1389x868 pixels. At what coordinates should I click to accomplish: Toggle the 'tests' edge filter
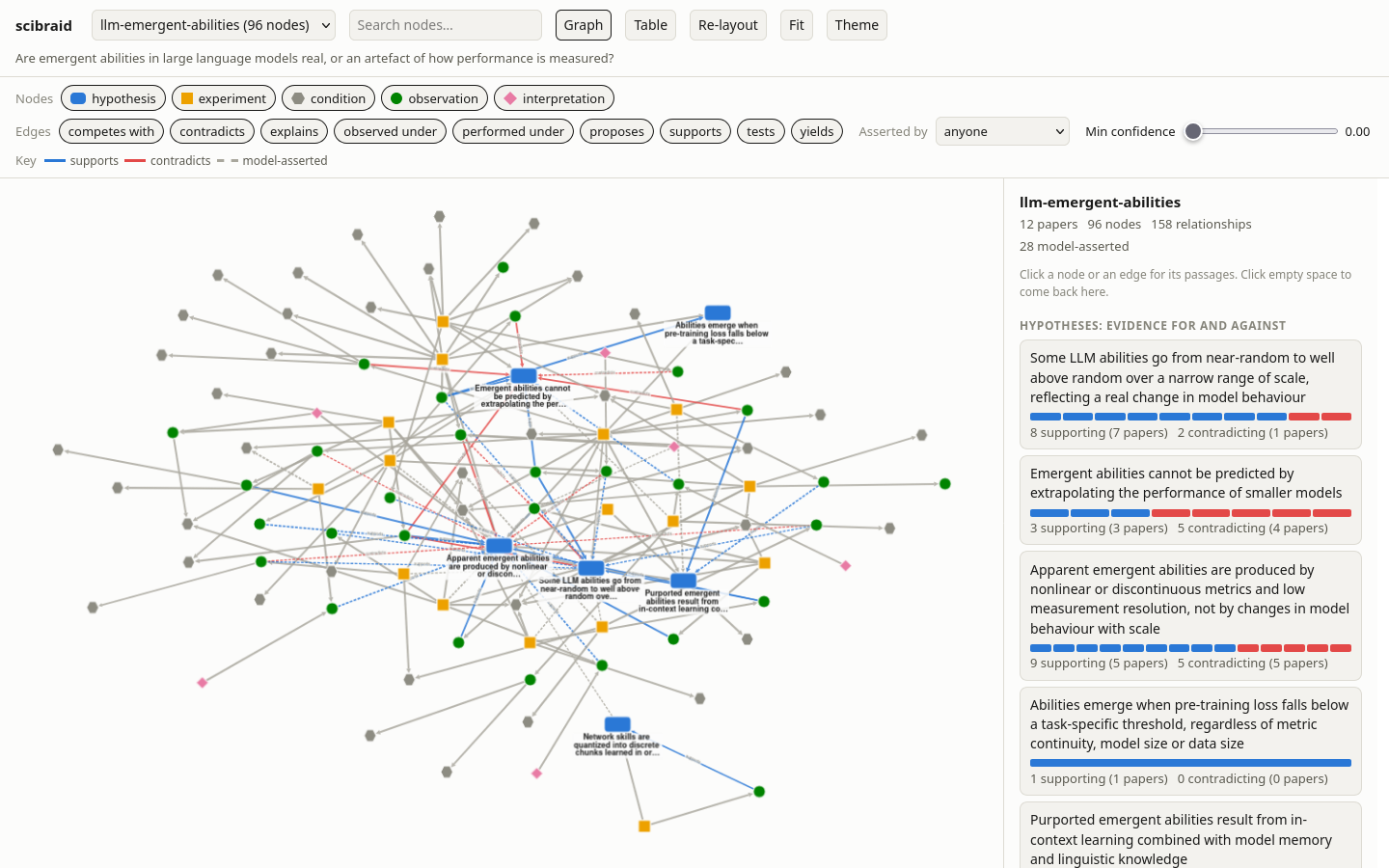(761, 131)
